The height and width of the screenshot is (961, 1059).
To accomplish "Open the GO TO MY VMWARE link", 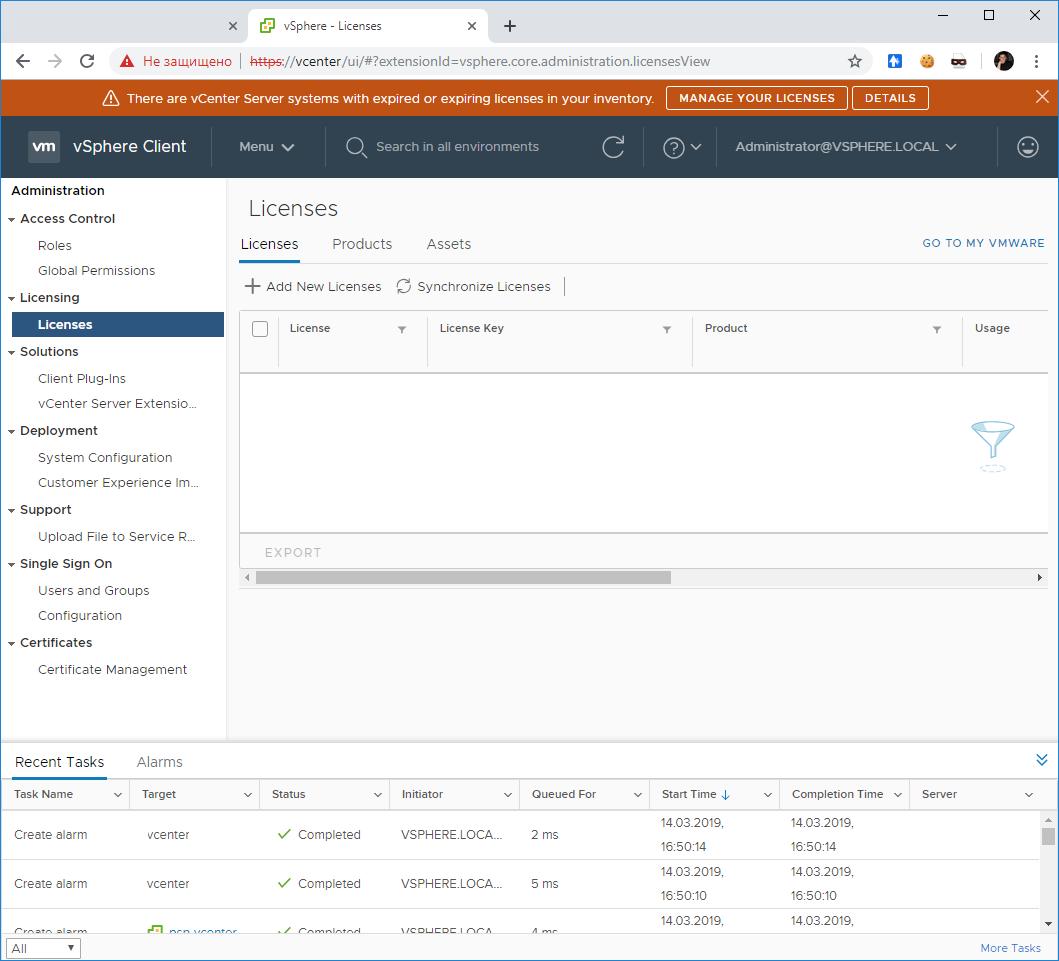I will (x=983, y=243).
